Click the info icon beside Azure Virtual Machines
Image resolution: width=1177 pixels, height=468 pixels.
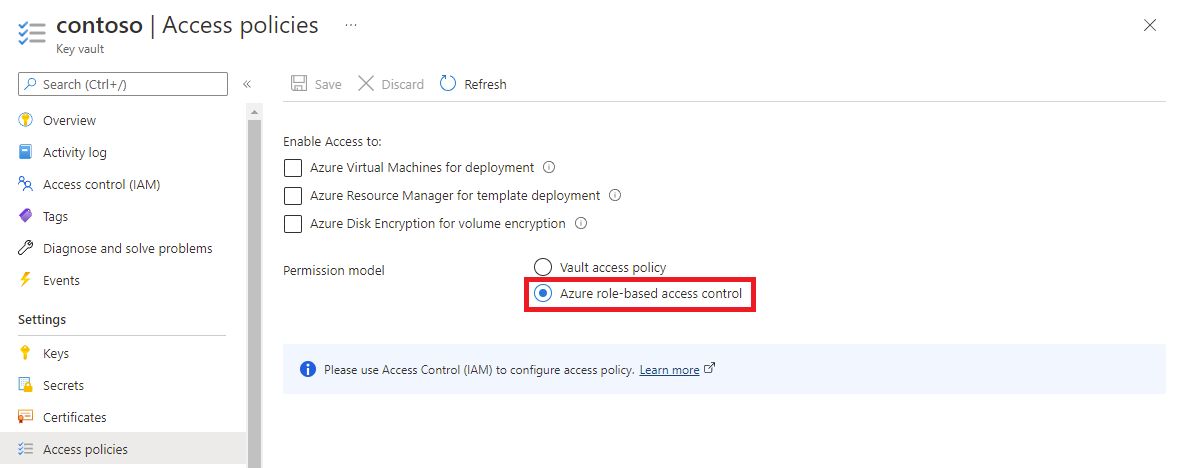pos(549,168)
